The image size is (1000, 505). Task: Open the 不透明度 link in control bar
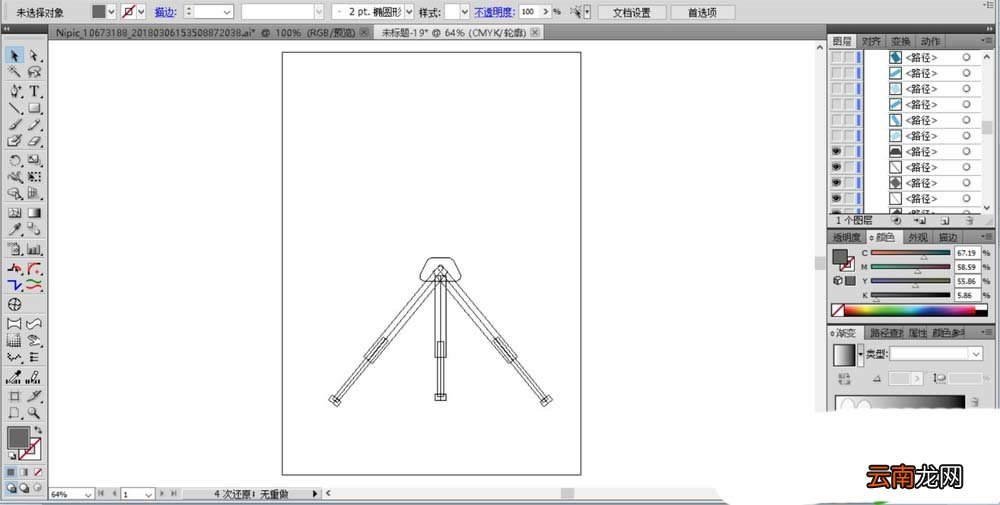[x=494, y=12]
